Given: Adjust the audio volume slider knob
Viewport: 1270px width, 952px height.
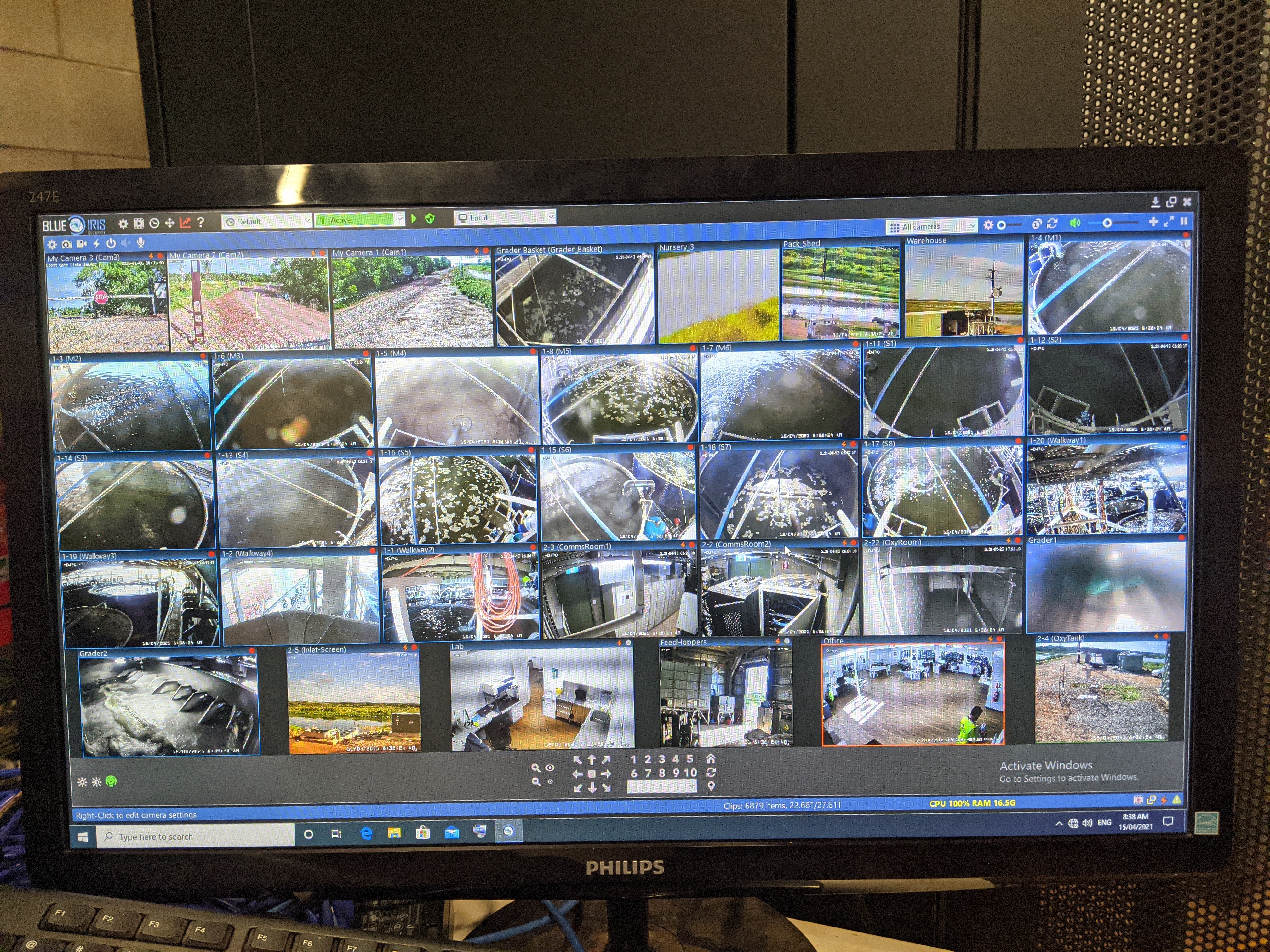Looking at the screenshot, I should tap(1107, 223).
